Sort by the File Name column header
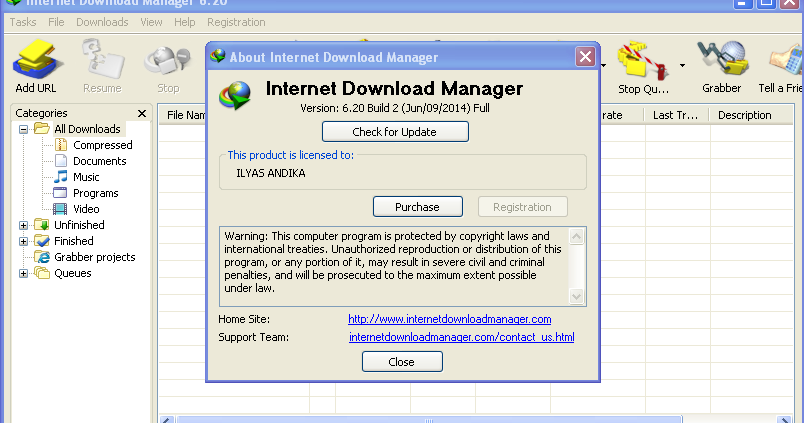Screen dimensions: 804x423 pyautogui.click(x=186, y=115)
